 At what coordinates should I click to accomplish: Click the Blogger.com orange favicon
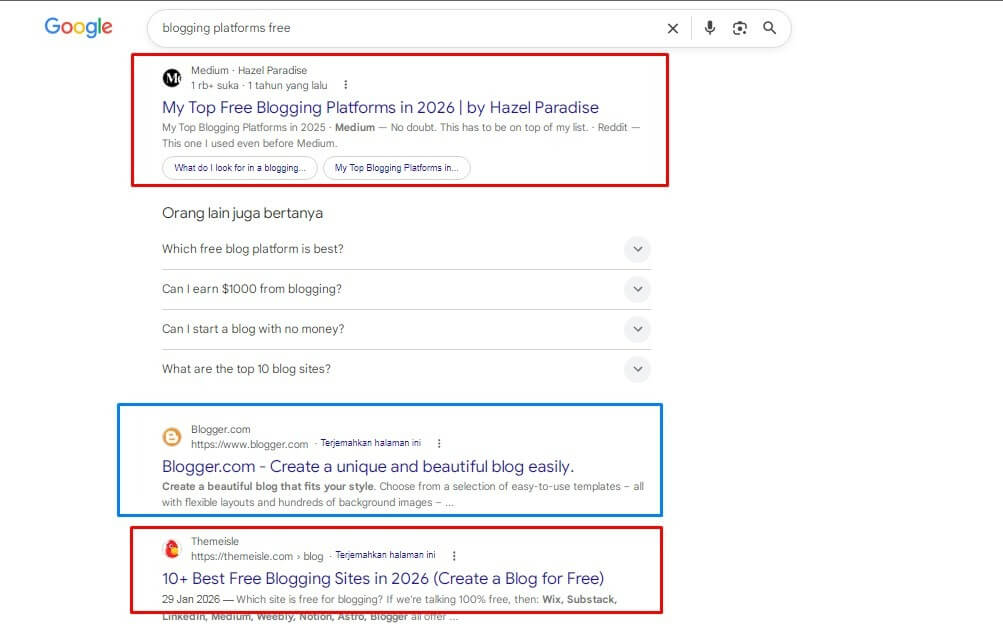pyautogui.click(x=172, y=437)
